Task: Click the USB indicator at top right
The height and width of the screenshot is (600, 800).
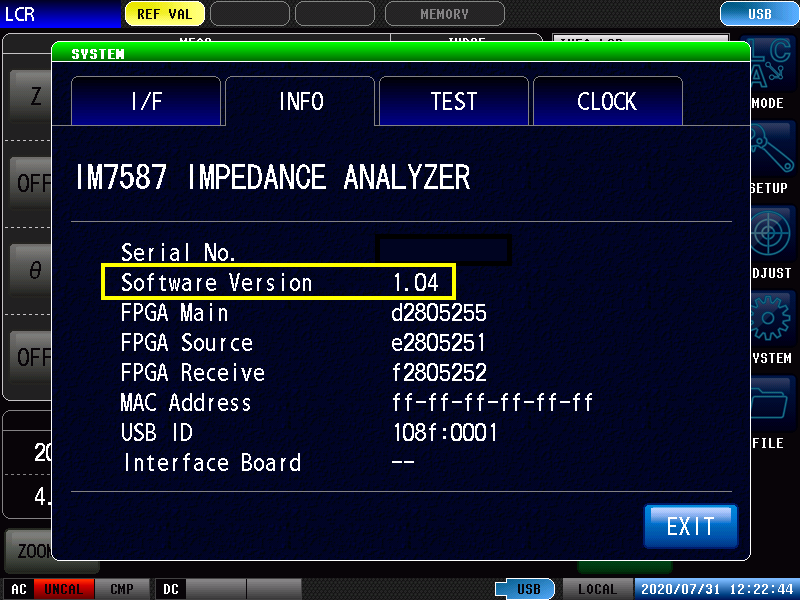Action: click(x=759, y=14)
